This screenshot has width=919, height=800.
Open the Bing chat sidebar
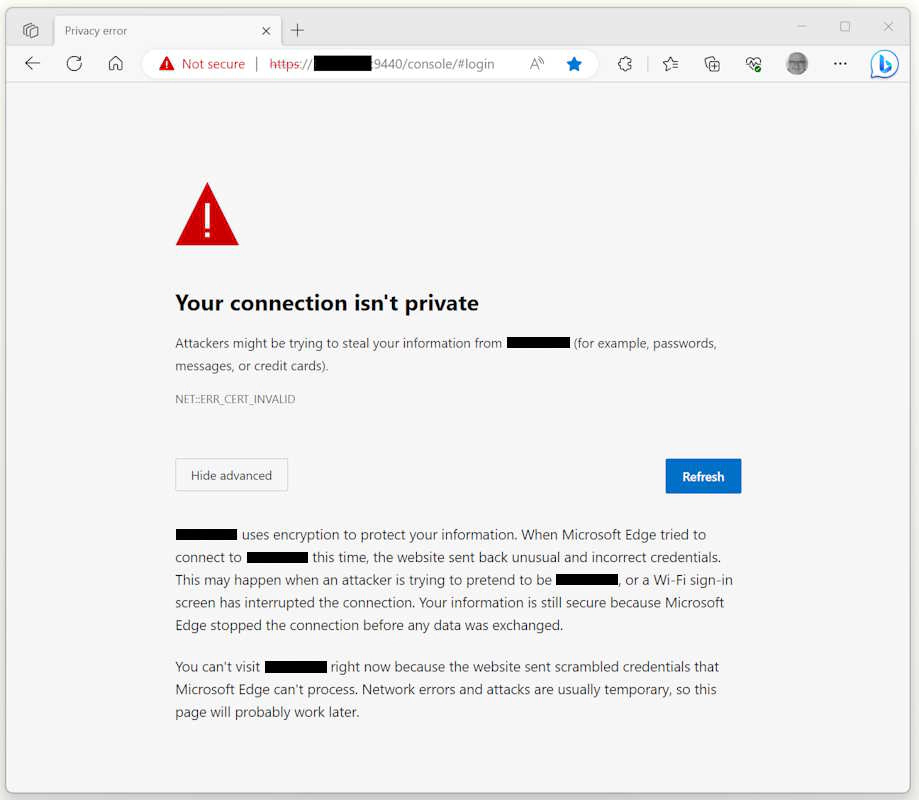click(x=884, y=64)
